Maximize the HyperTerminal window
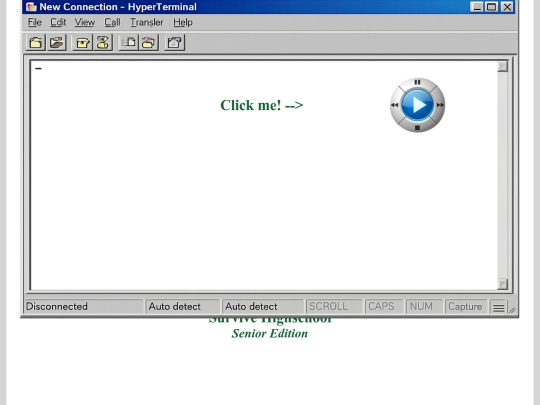The height and width of the screenshot is (405, 540). (491, 7)
